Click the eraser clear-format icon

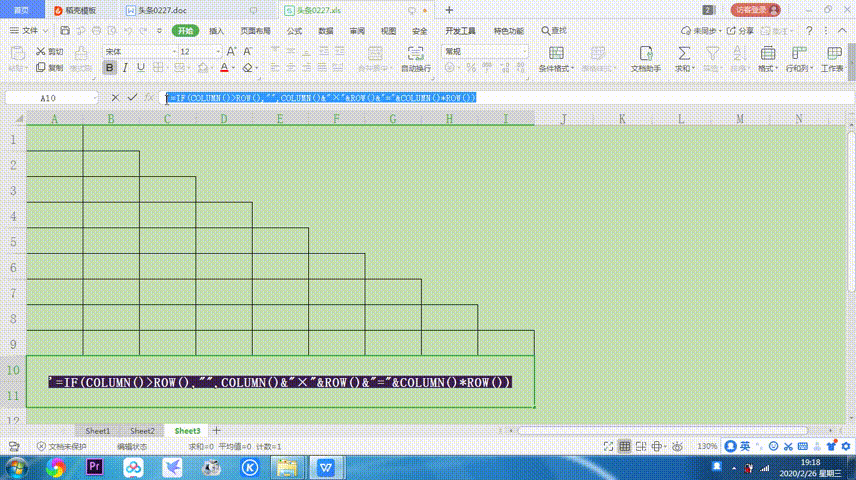point(247,68)
